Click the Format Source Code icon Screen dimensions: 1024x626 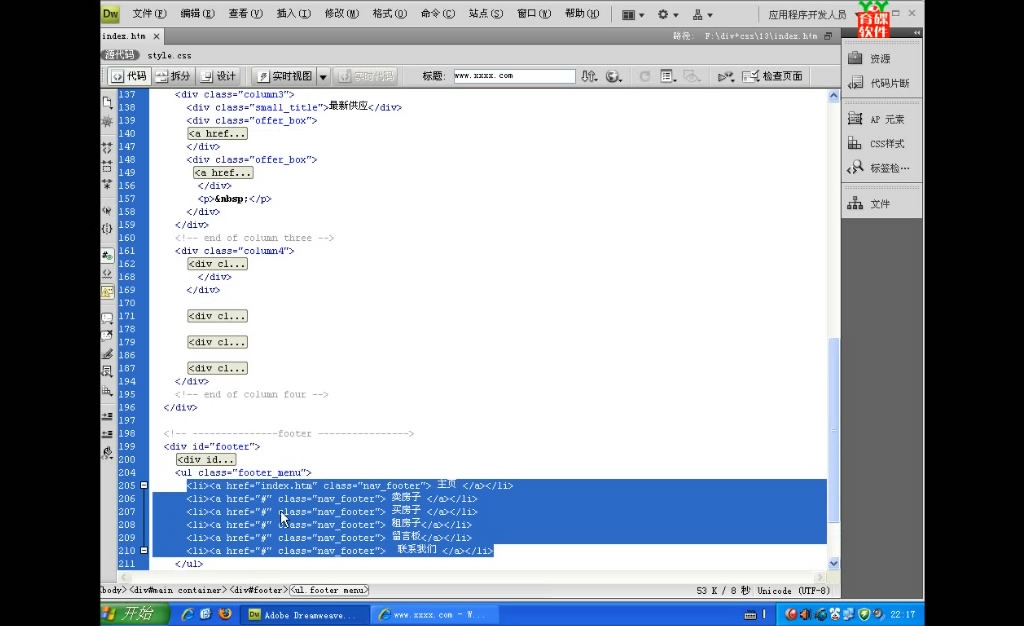tap(107, 452)
